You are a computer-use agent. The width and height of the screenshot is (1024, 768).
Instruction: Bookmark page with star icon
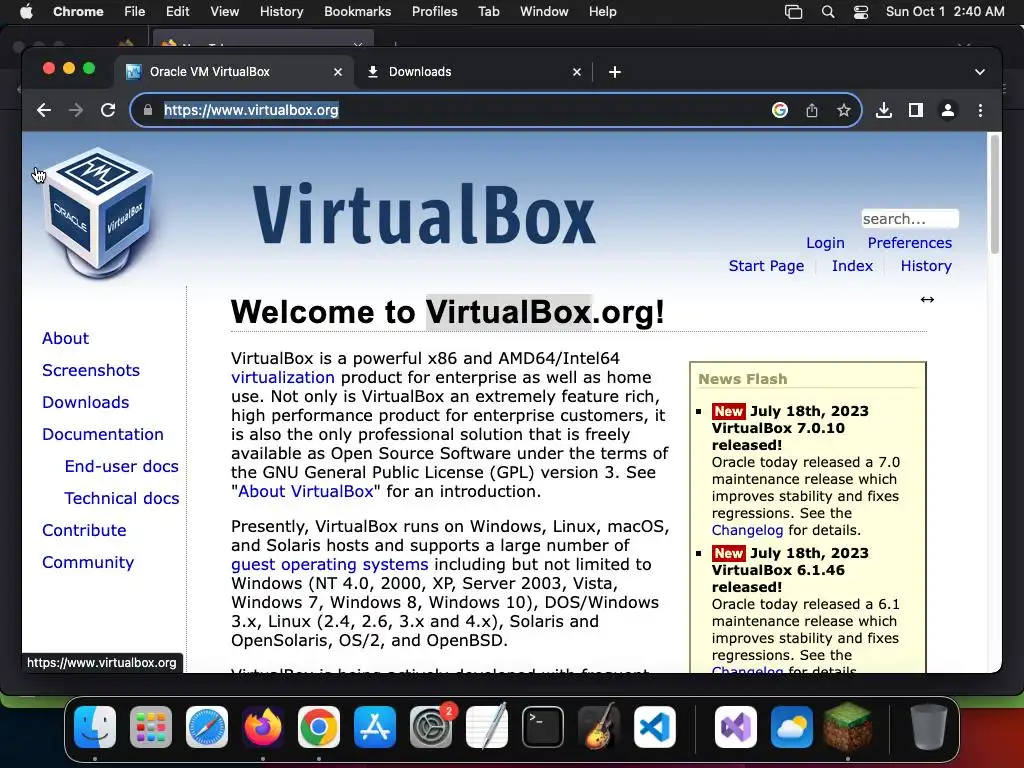(x=844, y=110)
